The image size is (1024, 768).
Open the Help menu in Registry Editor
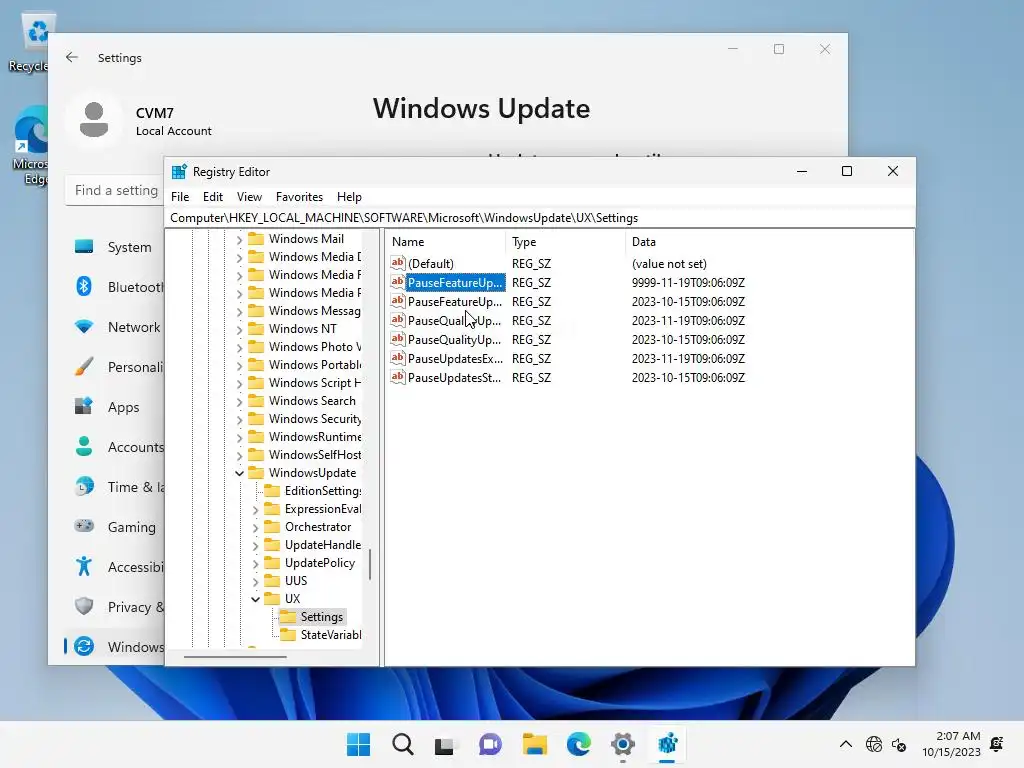click(x=349, y=197)
